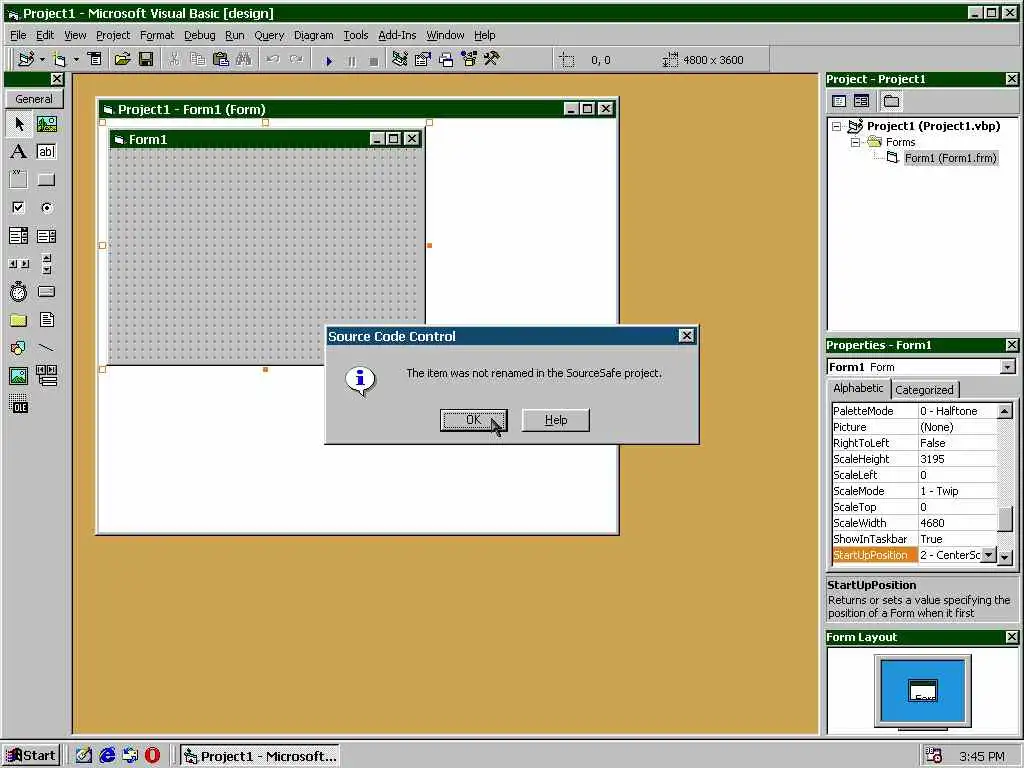Select the Pointer tool in toolbox
This screenshot has height=768, width=1024.
[19, 123]
